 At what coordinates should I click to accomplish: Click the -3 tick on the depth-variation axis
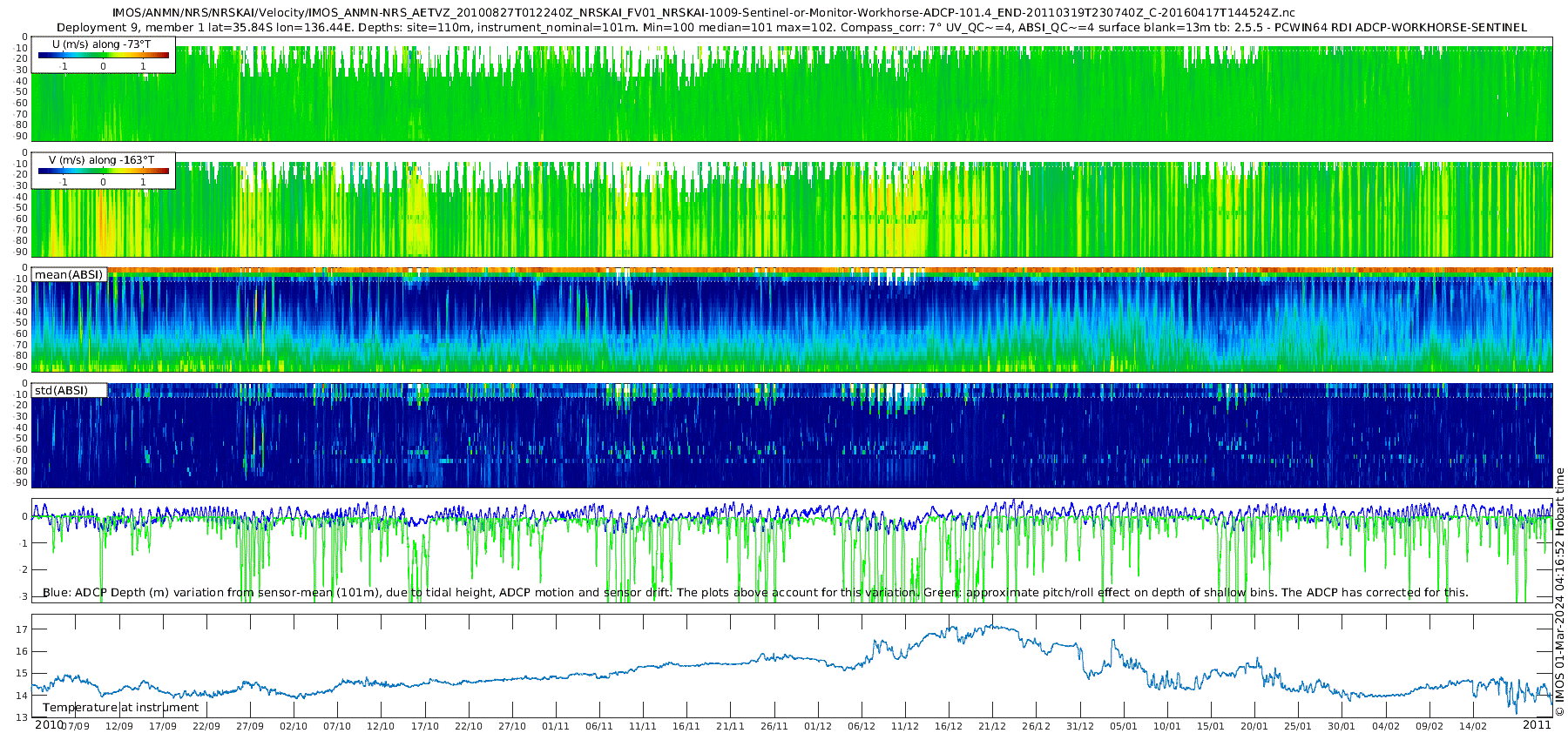coord(23,596)
